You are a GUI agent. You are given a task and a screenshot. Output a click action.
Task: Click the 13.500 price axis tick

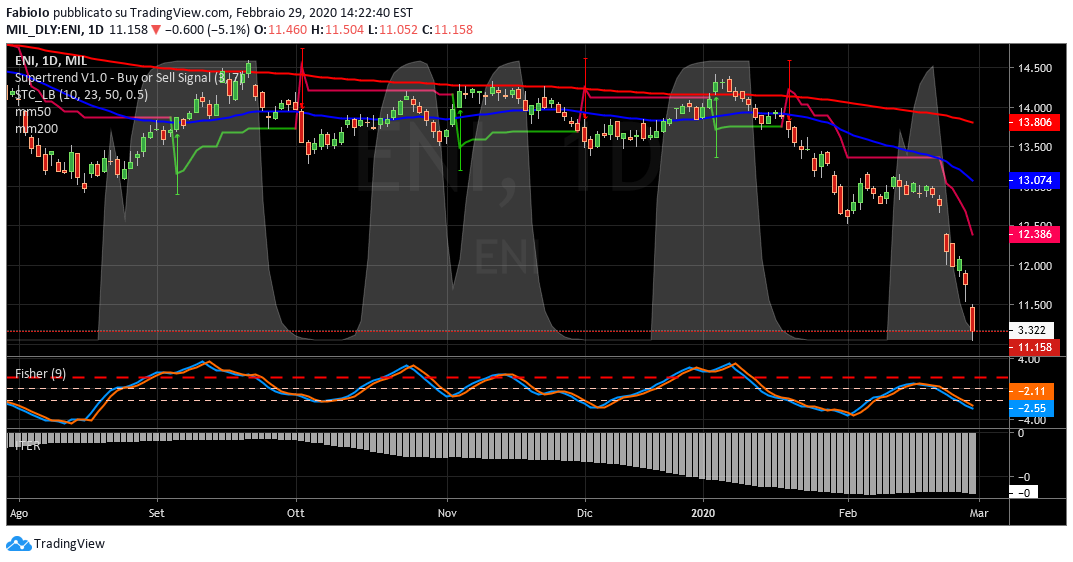pyautogui.click(x=1035, y=147)
